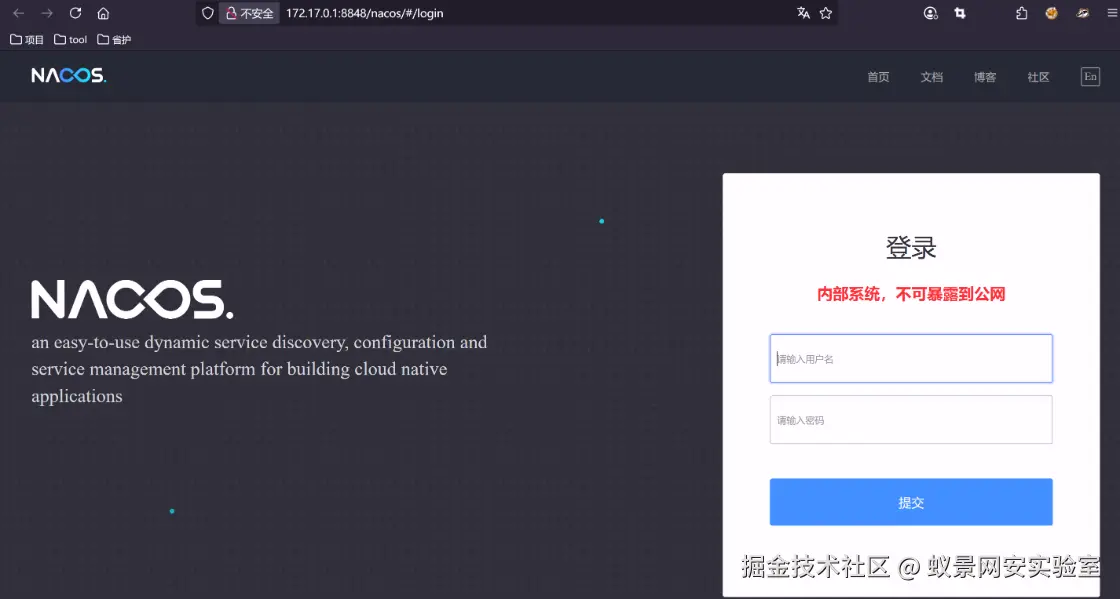This screenshot has height=599, width=1120.
Task: Focus the 请输入密码 password field
Action: click(x=911, y=420)
